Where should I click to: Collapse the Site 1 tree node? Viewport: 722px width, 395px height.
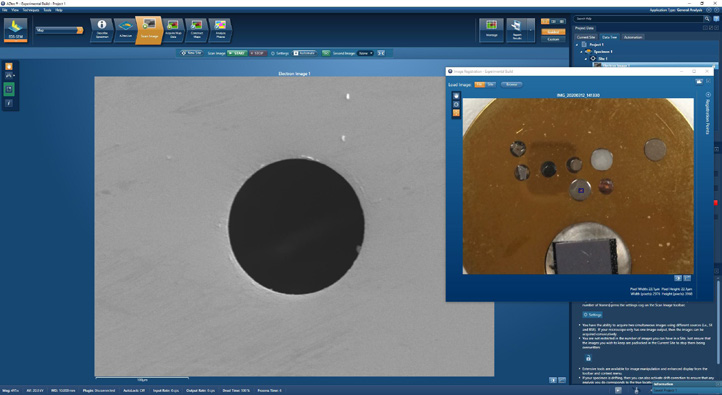586,58
